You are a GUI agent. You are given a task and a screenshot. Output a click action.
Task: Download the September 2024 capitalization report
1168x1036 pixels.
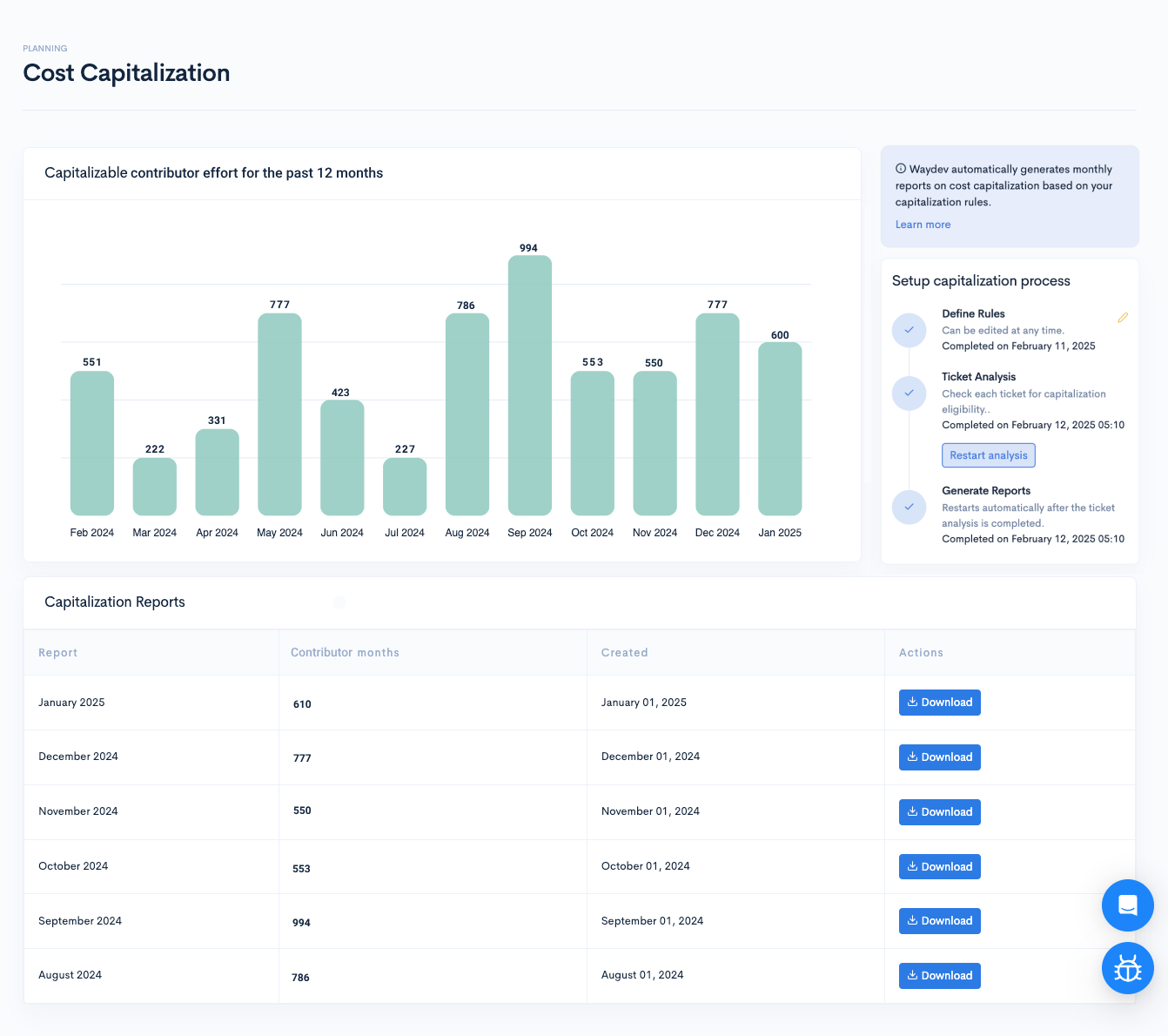tap(939, 921)
